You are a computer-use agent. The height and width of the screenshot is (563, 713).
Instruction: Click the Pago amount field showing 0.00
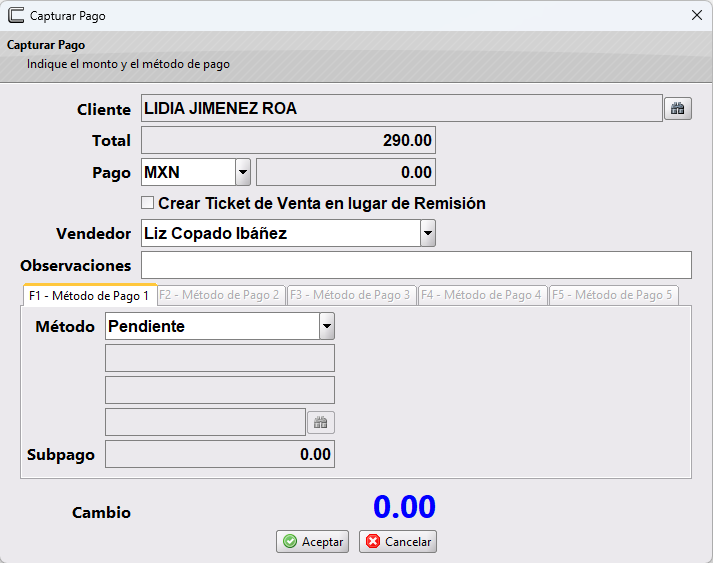(346, 172)
